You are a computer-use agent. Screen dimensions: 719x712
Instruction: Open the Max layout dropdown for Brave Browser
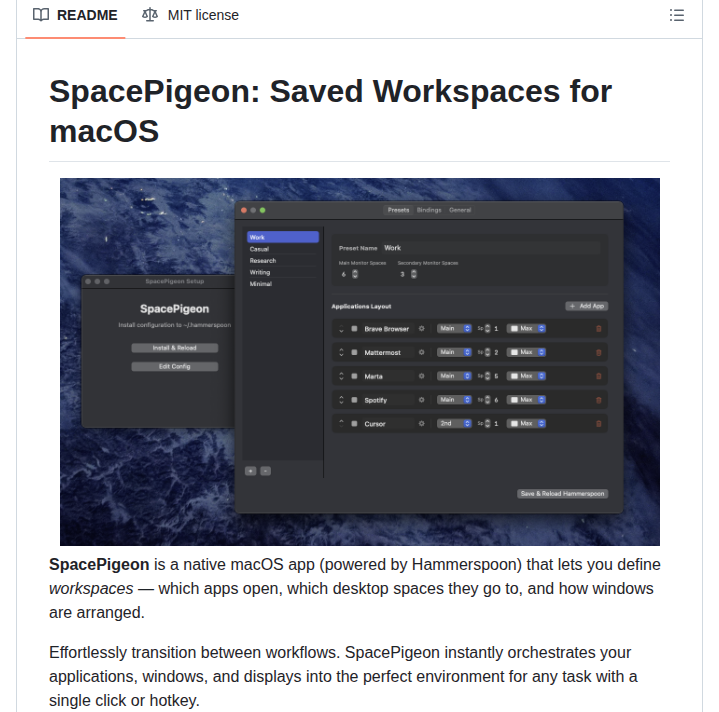tap(526, 328)
